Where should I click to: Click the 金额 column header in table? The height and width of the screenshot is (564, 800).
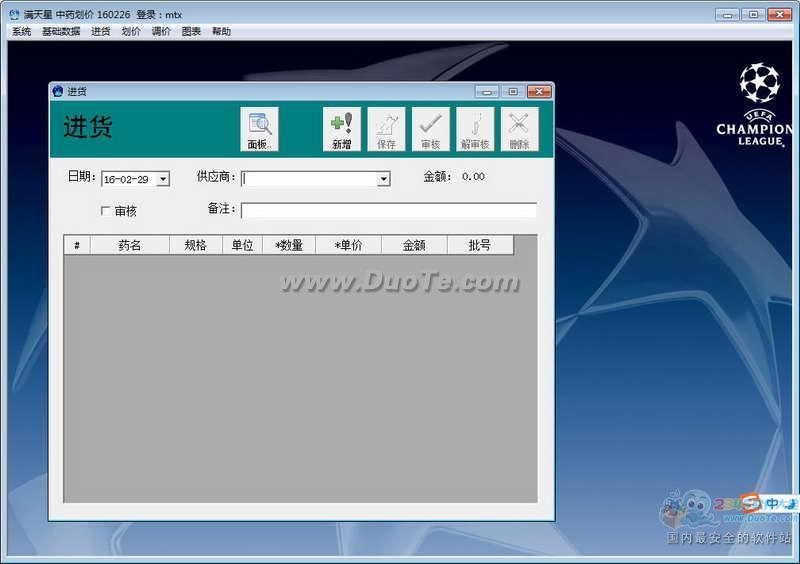tap(414, 245)
